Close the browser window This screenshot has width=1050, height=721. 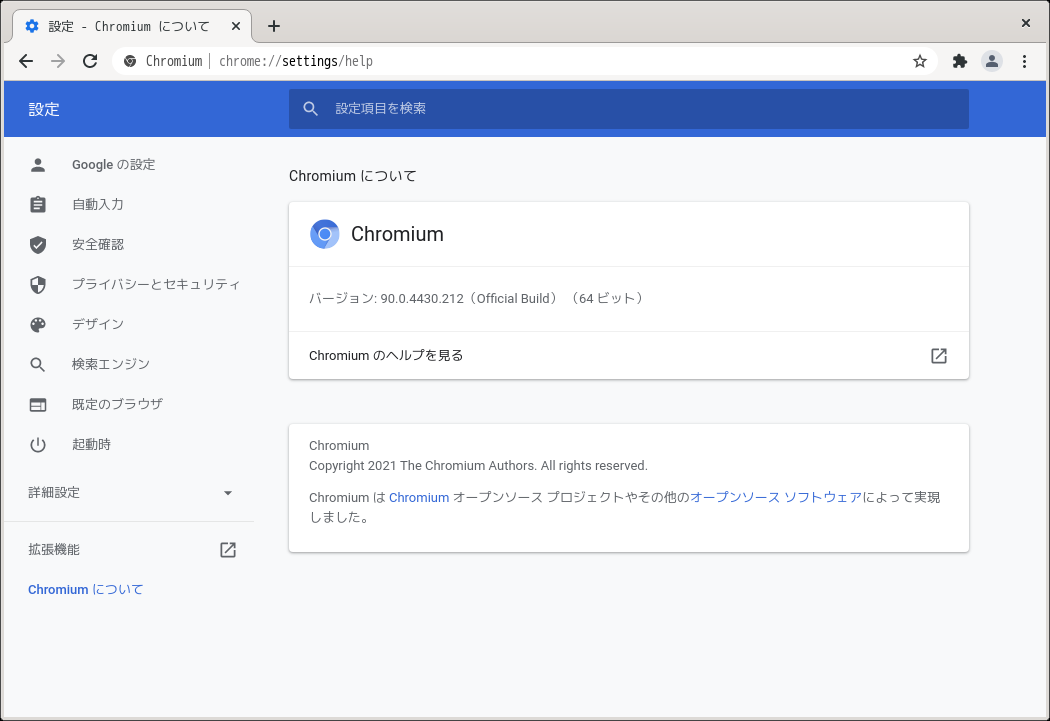[1025, 23]
